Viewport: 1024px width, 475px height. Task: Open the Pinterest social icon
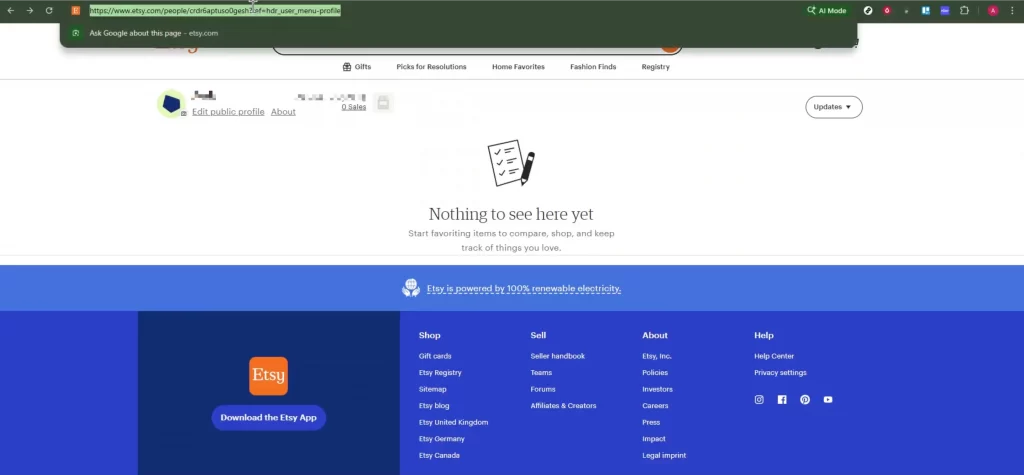coord(805,400)
